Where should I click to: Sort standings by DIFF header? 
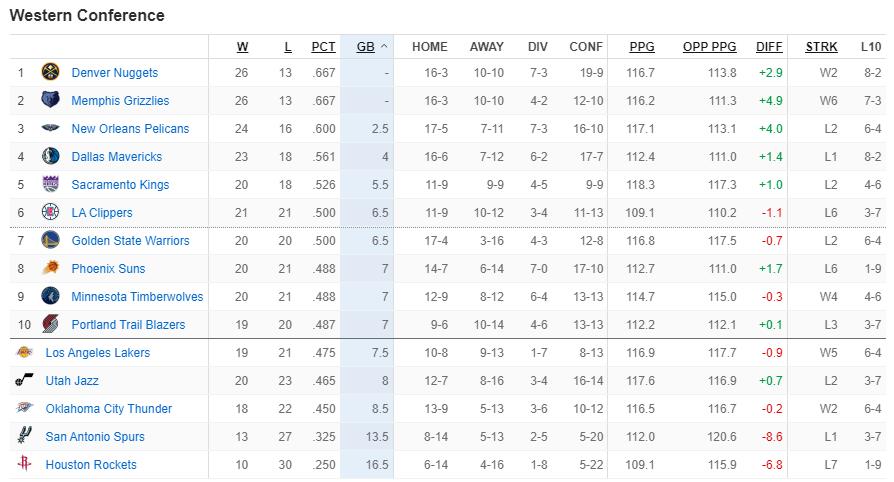click(769, 47)
